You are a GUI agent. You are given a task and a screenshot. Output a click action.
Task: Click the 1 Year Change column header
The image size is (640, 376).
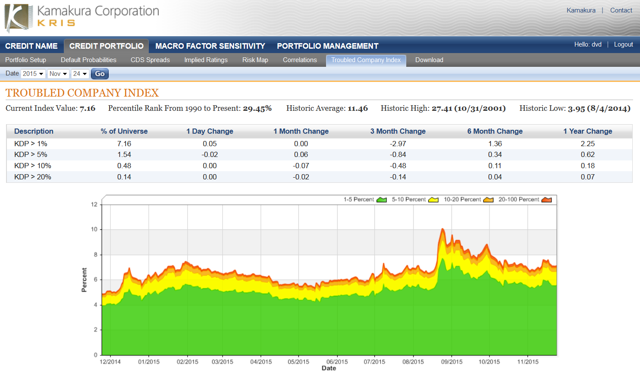pyautogui.click(x=588, y=131)
